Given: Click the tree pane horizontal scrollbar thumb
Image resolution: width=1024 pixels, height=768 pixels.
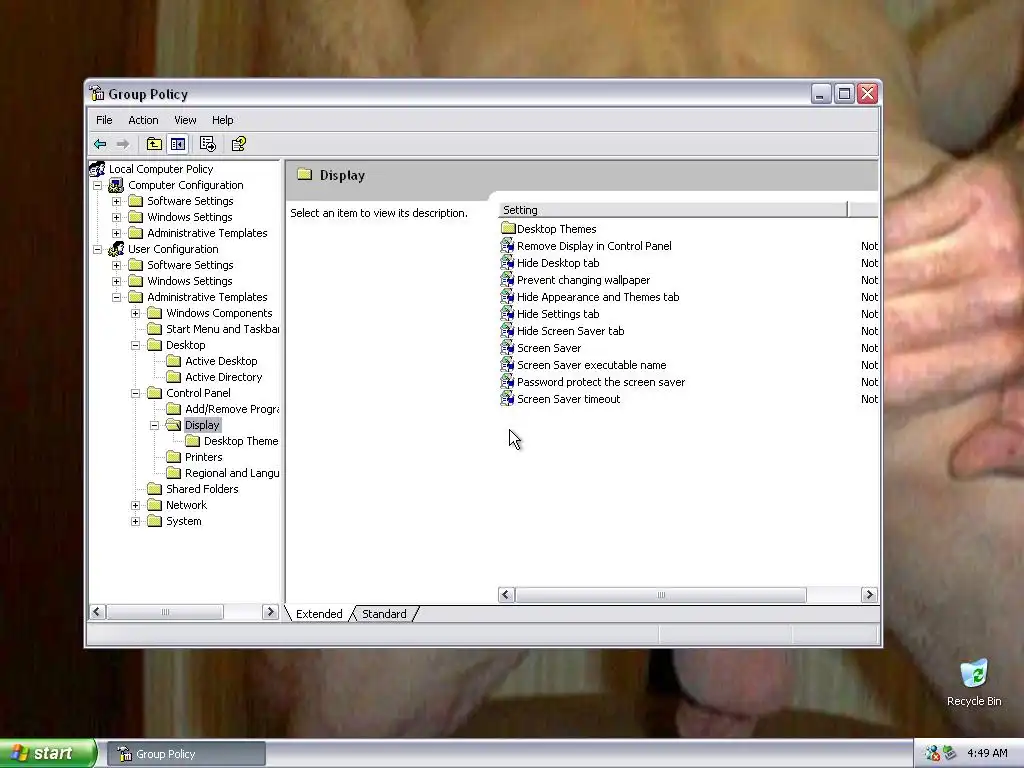Looking at the screenshot, I should pyautogui.click(x=165, y=612).
